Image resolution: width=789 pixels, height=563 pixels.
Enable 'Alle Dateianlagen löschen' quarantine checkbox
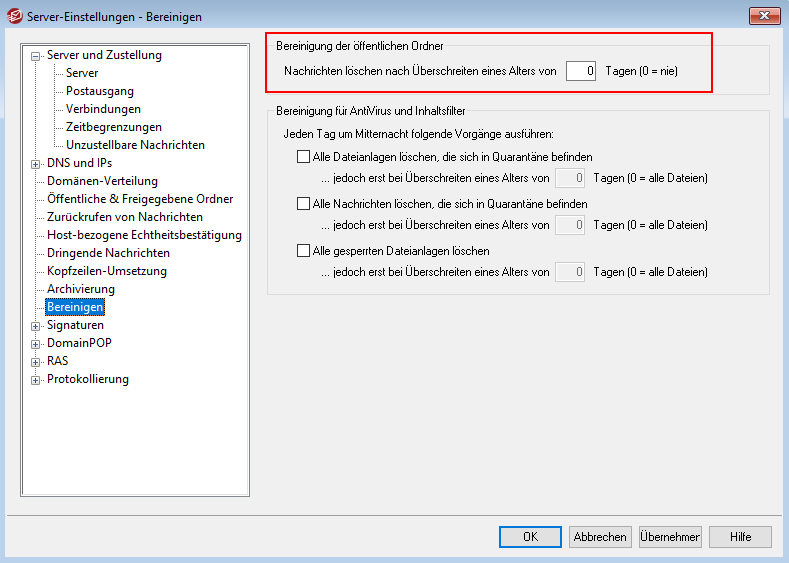click(x=304, y=157)
